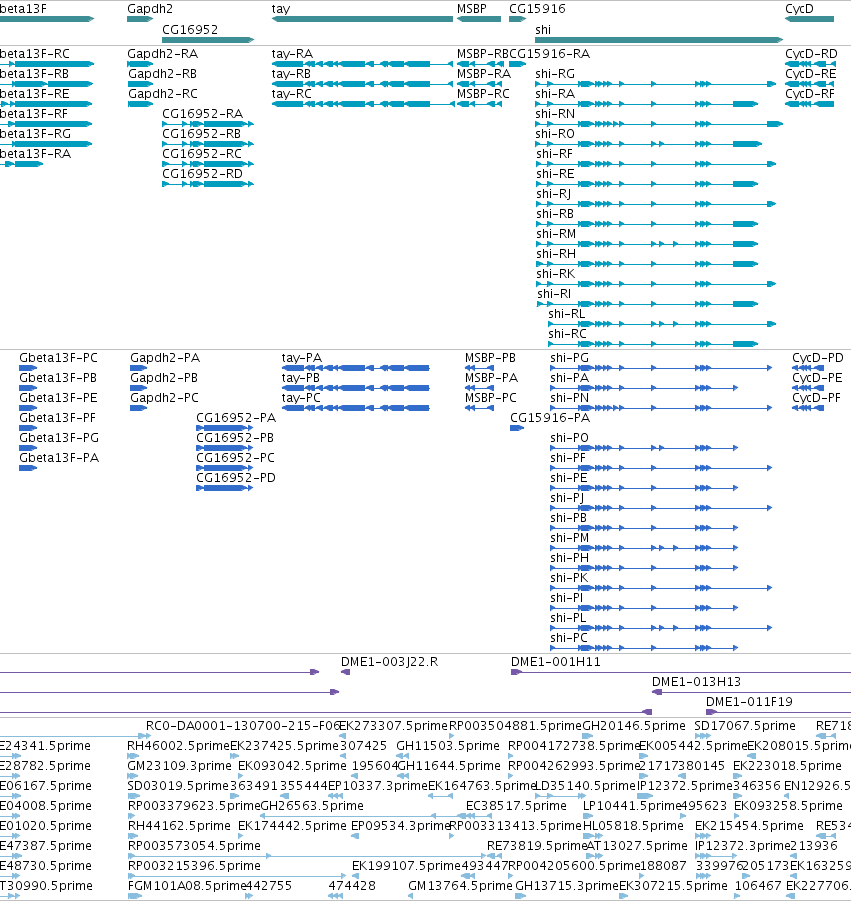Click the CG16952-RA transcript label
The image size is (851, 901).
pyautogui.click(x=202, y=114)
